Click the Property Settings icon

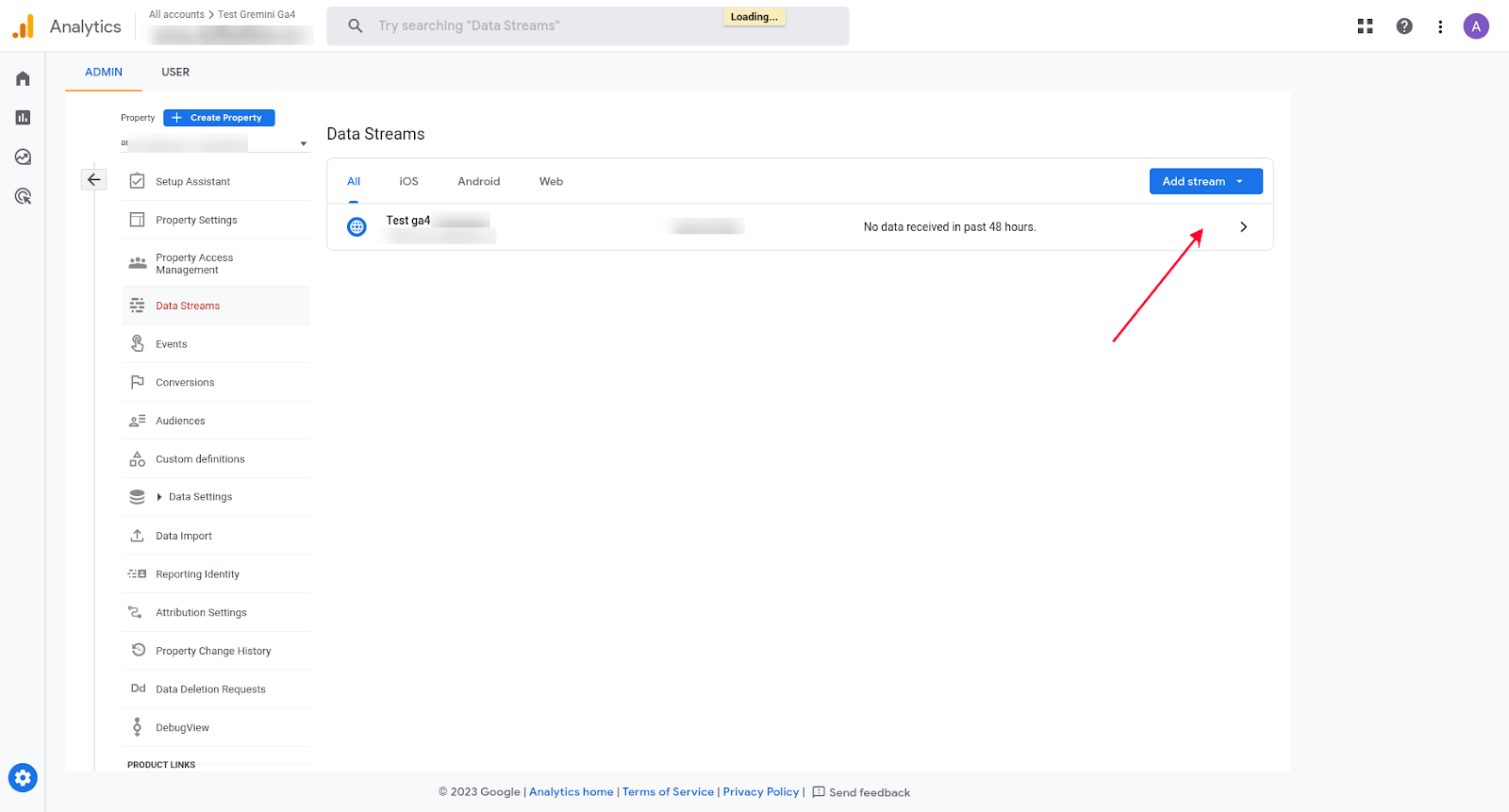pyautogui.click(x=137, y=220)
